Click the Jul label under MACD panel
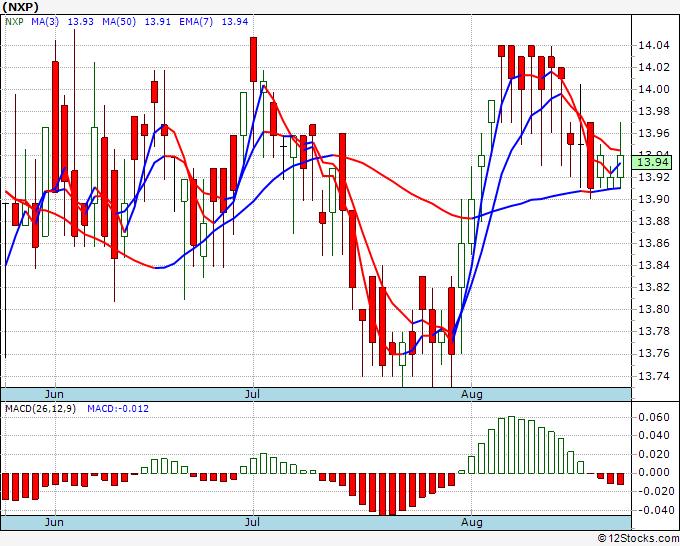 point(252,522)
